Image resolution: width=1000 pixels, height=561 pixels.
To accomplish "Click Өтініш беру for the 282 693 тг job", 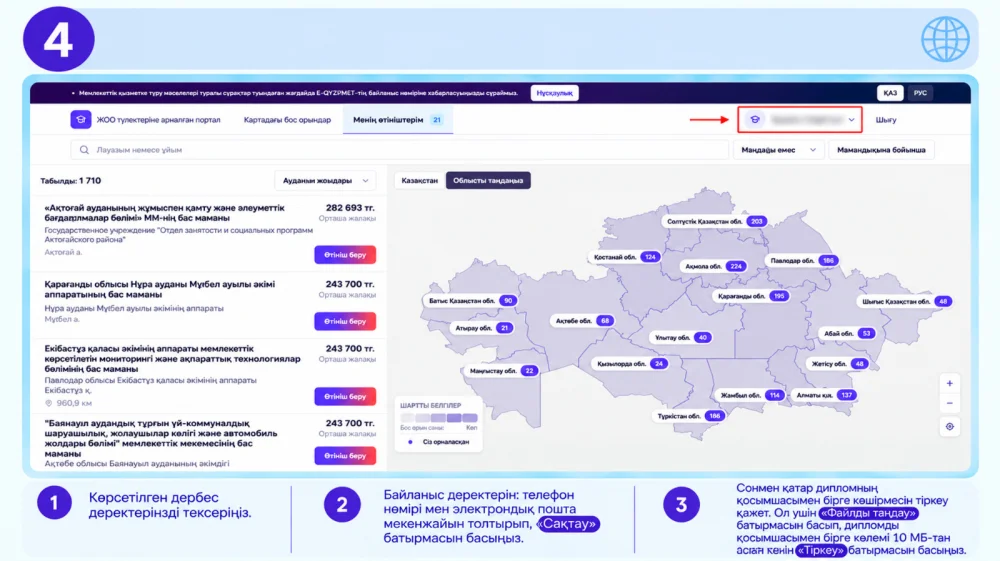I will click(x=345, y=254).
